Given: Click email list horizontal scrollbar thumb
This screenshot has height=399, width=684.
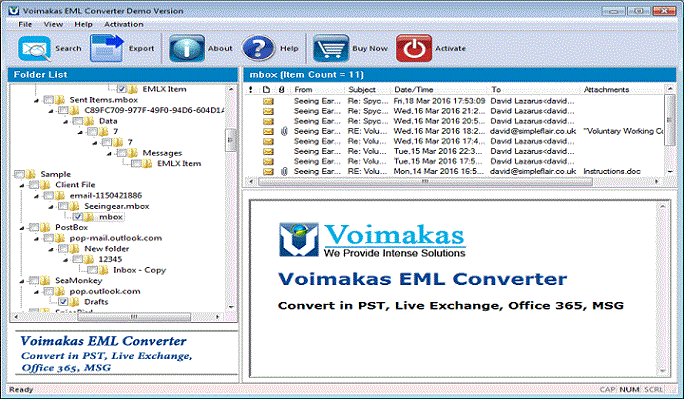Looking at the screenshot, I should pyautogui.click(x=425, y=181).
